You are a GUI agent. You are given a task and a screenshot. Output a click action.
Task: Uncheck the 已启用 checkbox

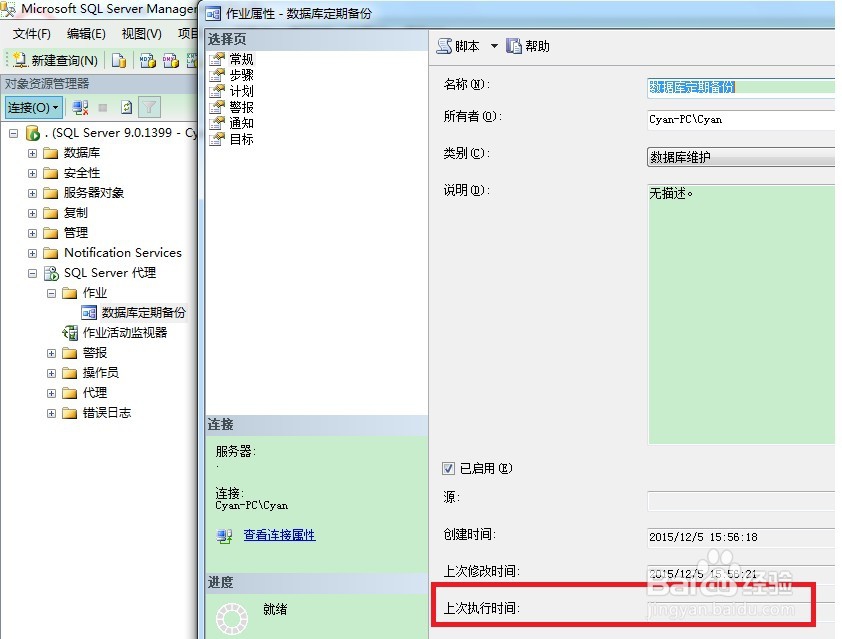pyautogui.click(x=446, y=469)
